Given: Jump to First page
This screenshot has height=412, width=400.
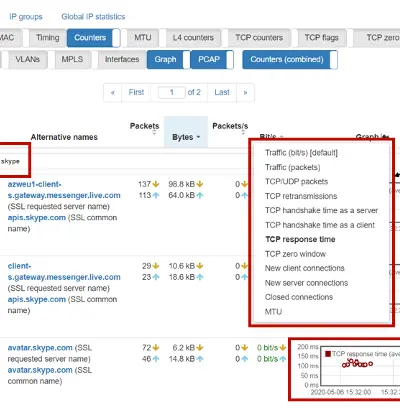Looking at the screenshot, I should pyautogui.click(x=136, y=92).
